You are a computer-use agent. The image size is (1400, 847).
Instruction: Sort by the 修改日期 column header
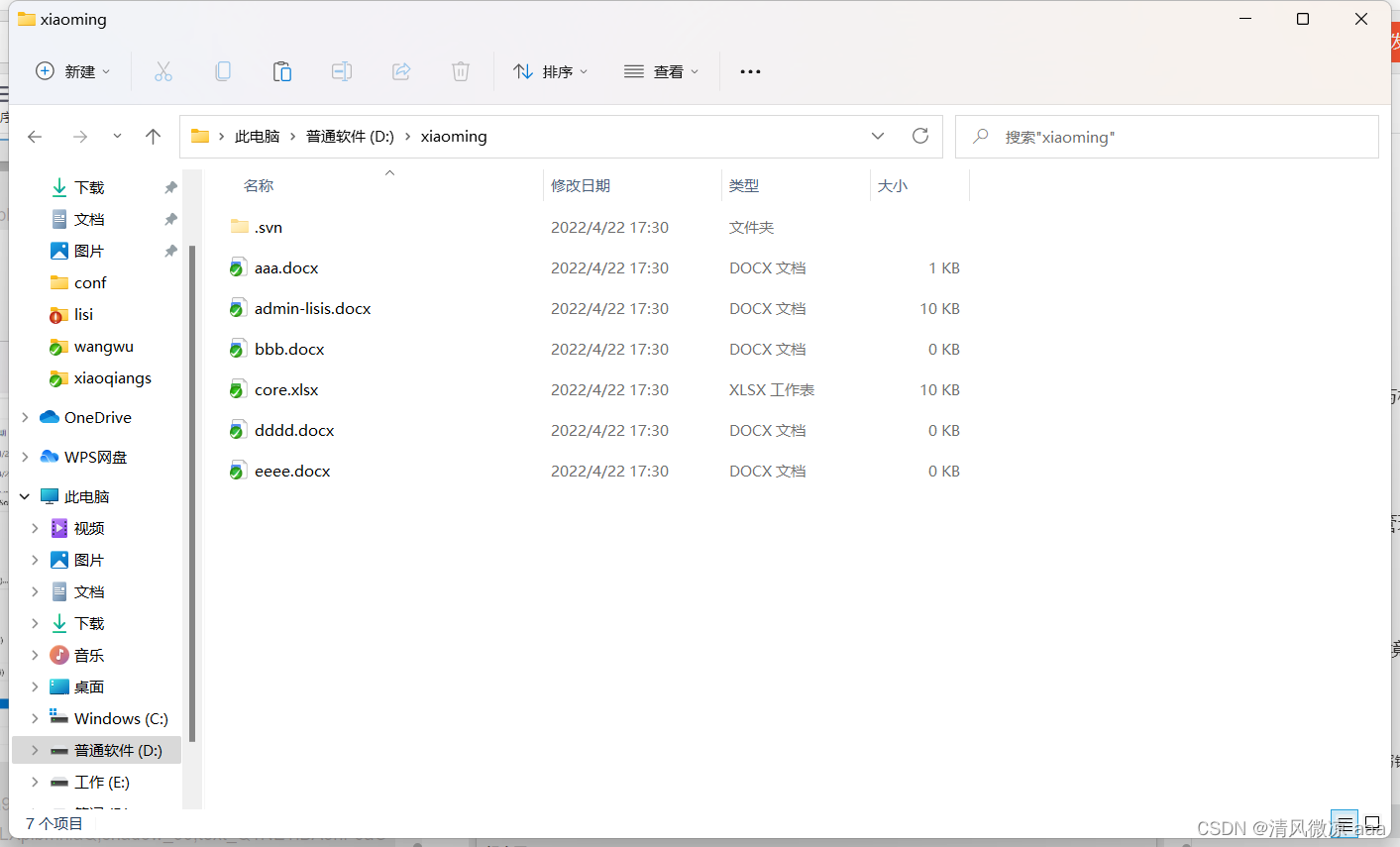click(581, 185)
